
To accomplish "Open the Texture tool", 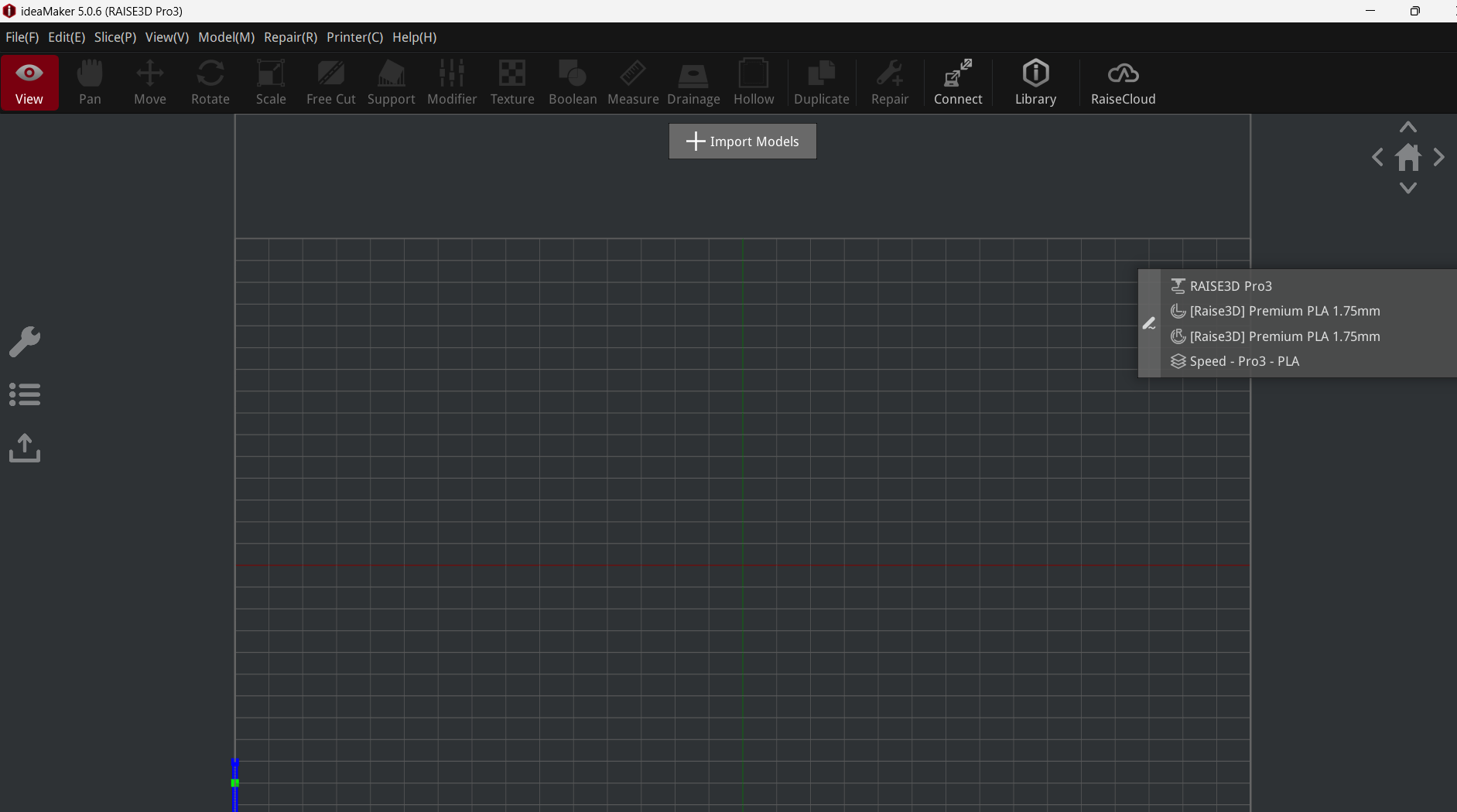I will (512, 83).
